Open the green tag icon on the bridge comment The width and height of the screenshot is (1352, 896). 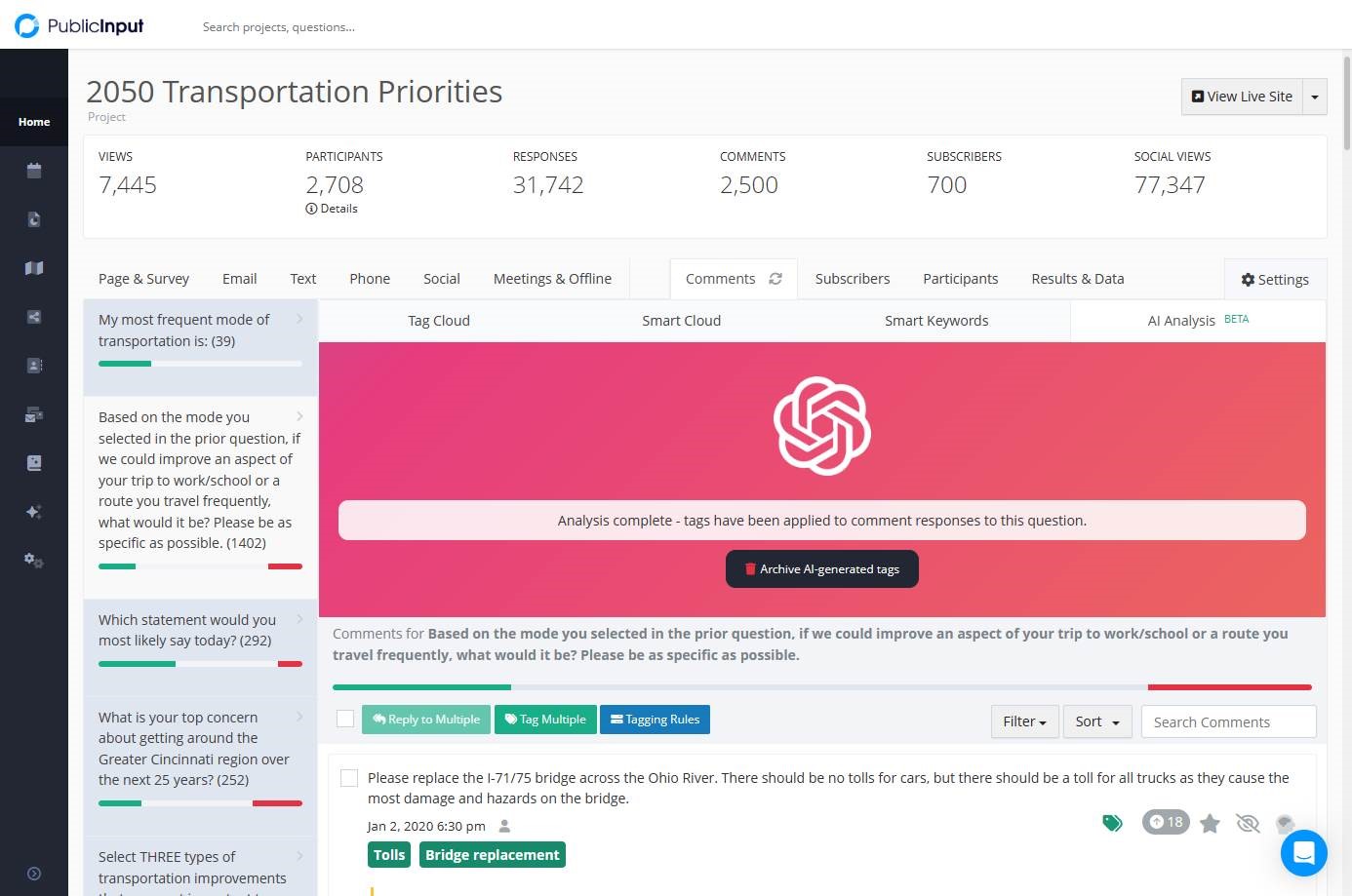point(1112,822)
